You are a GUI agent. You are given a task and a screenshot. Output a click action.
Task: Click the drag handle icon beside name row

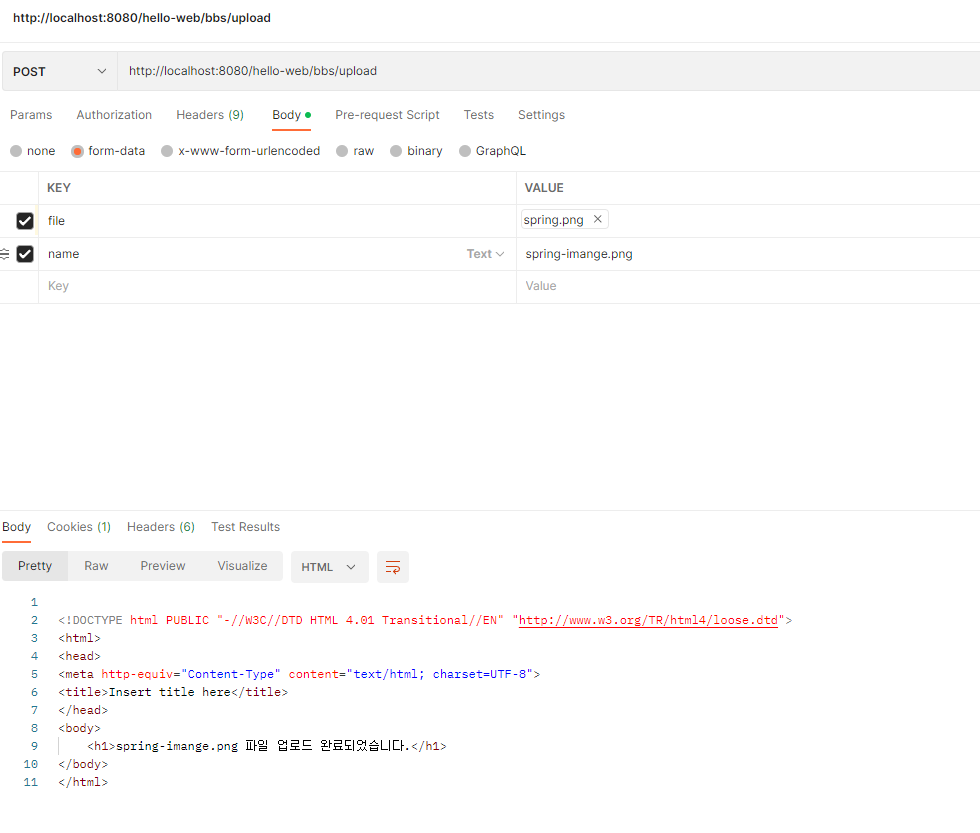(4, 254)
